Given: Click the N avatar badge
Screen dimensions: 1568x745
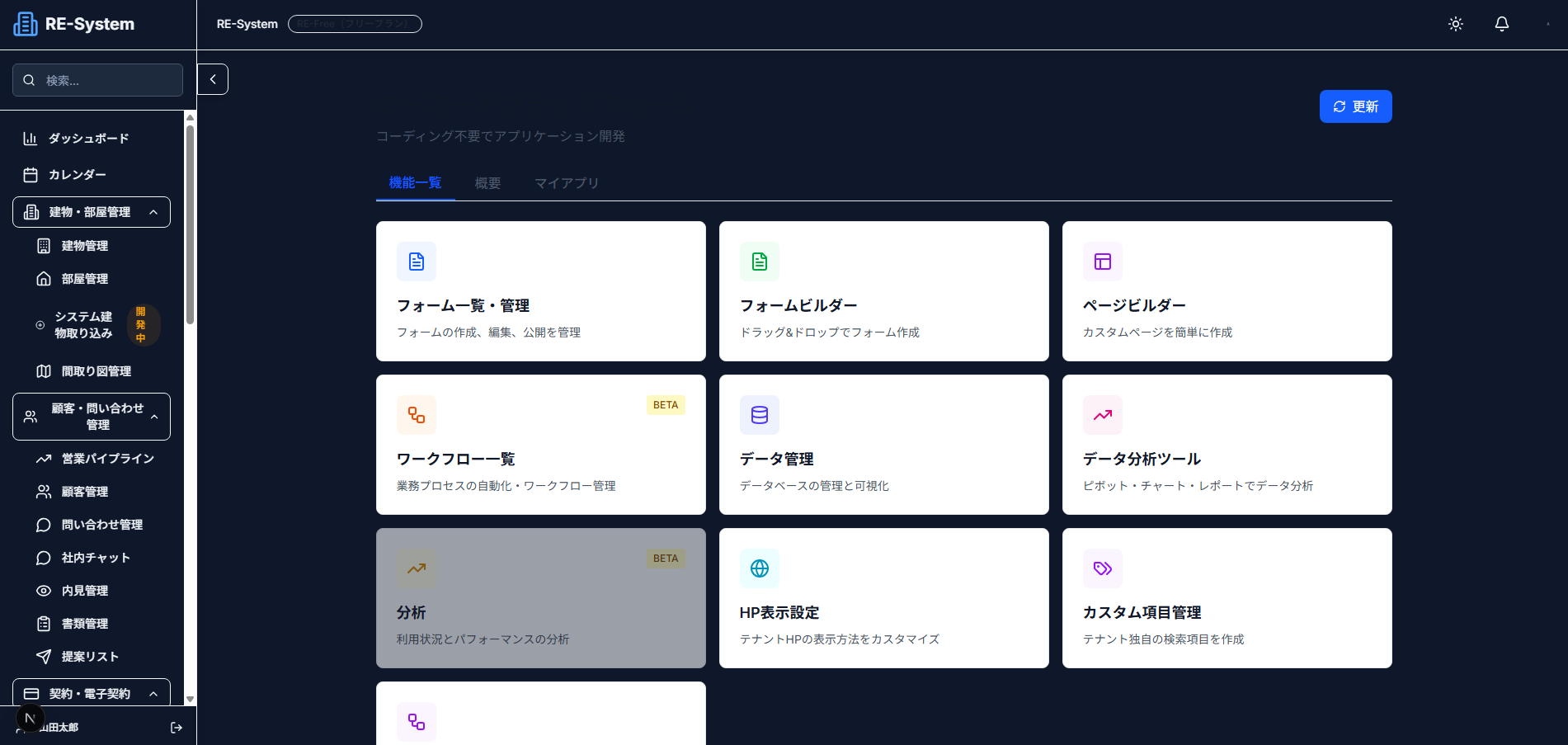Looking at the screenshot, I should click(30, 719).
